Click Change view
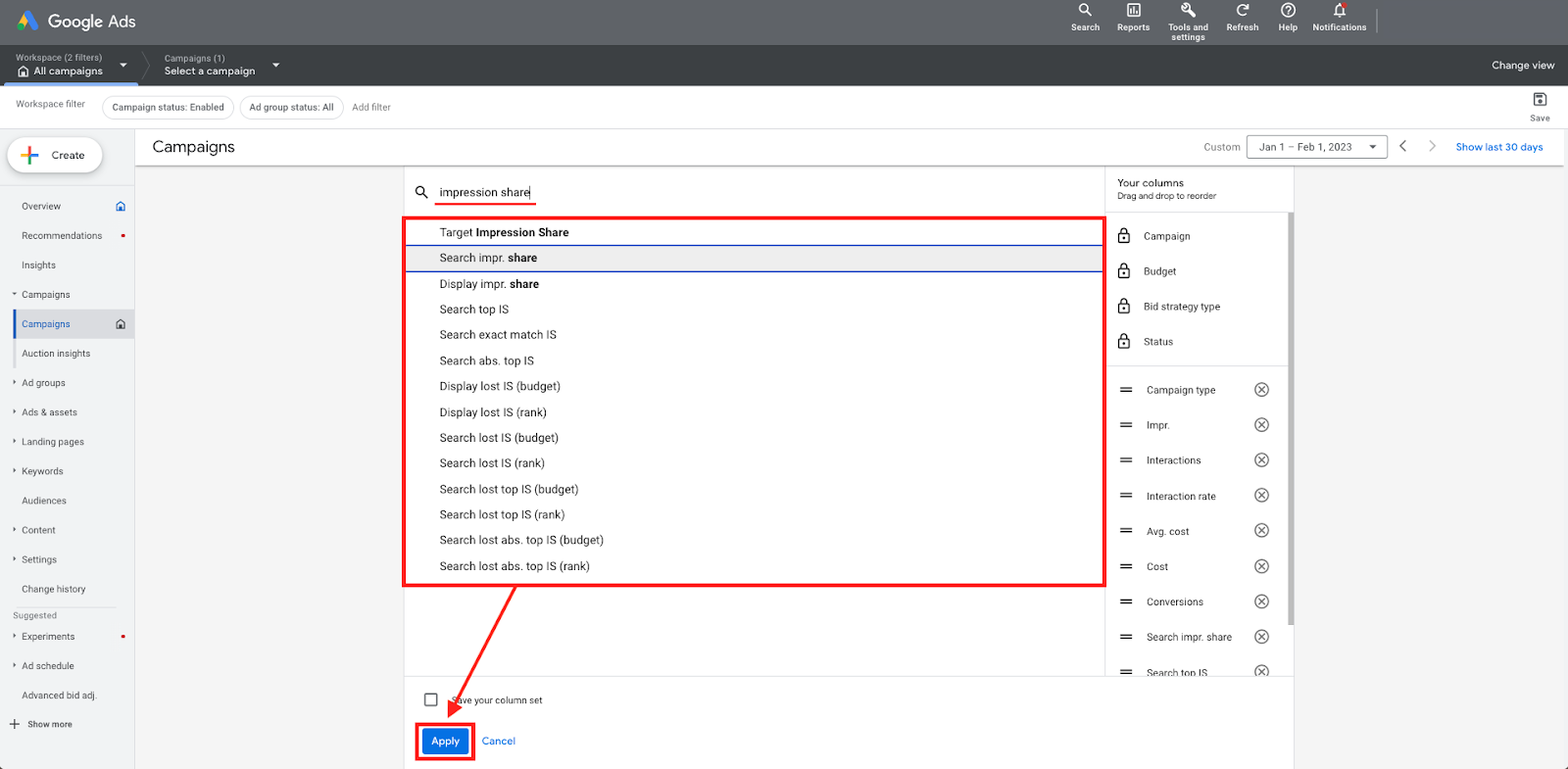This screenshot has width=1568, height=769. point(1523,66)
